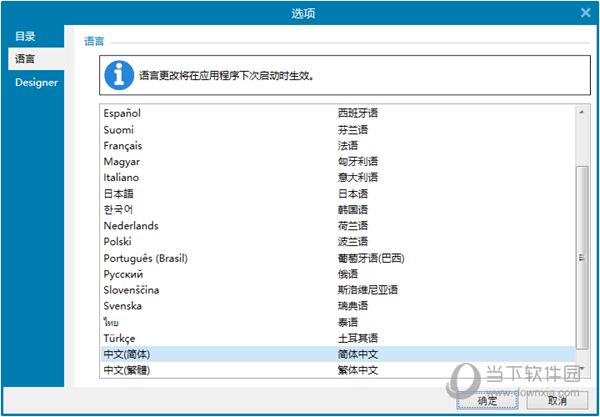The image size is (600, 417).
Task: Click the 西班牙语 description cell
Action: pyautogui.click(x=358, y=113)
